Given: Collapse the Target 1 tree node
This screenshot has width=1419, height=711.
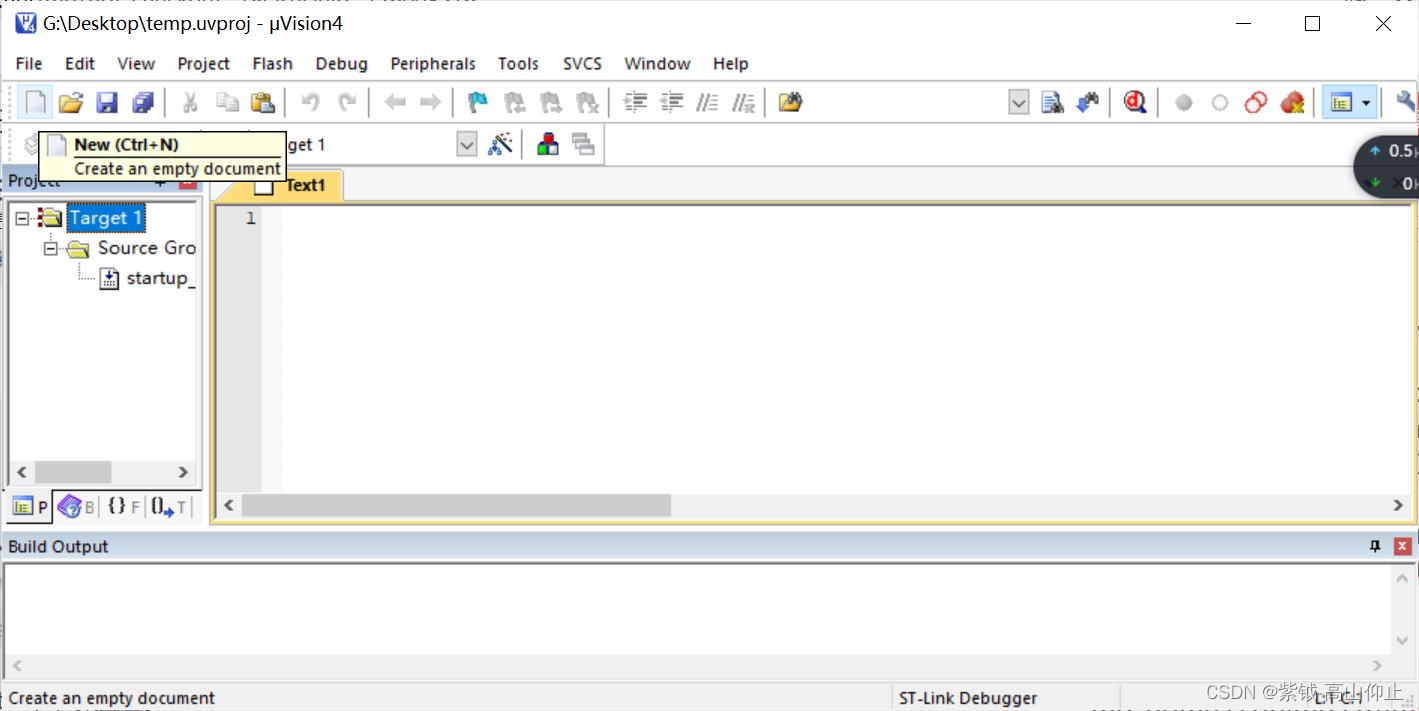Looking at the screenshot, I should (23, 218).
